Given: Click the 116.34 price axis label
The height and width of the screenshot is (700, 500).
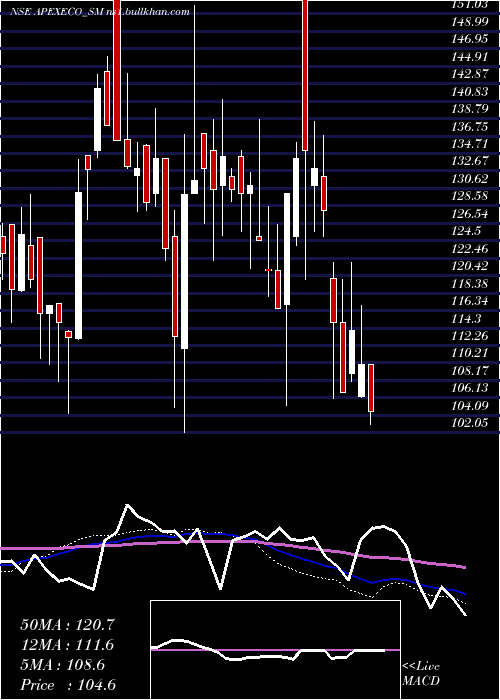Looking at the screenshot, I should click(470, 301).
